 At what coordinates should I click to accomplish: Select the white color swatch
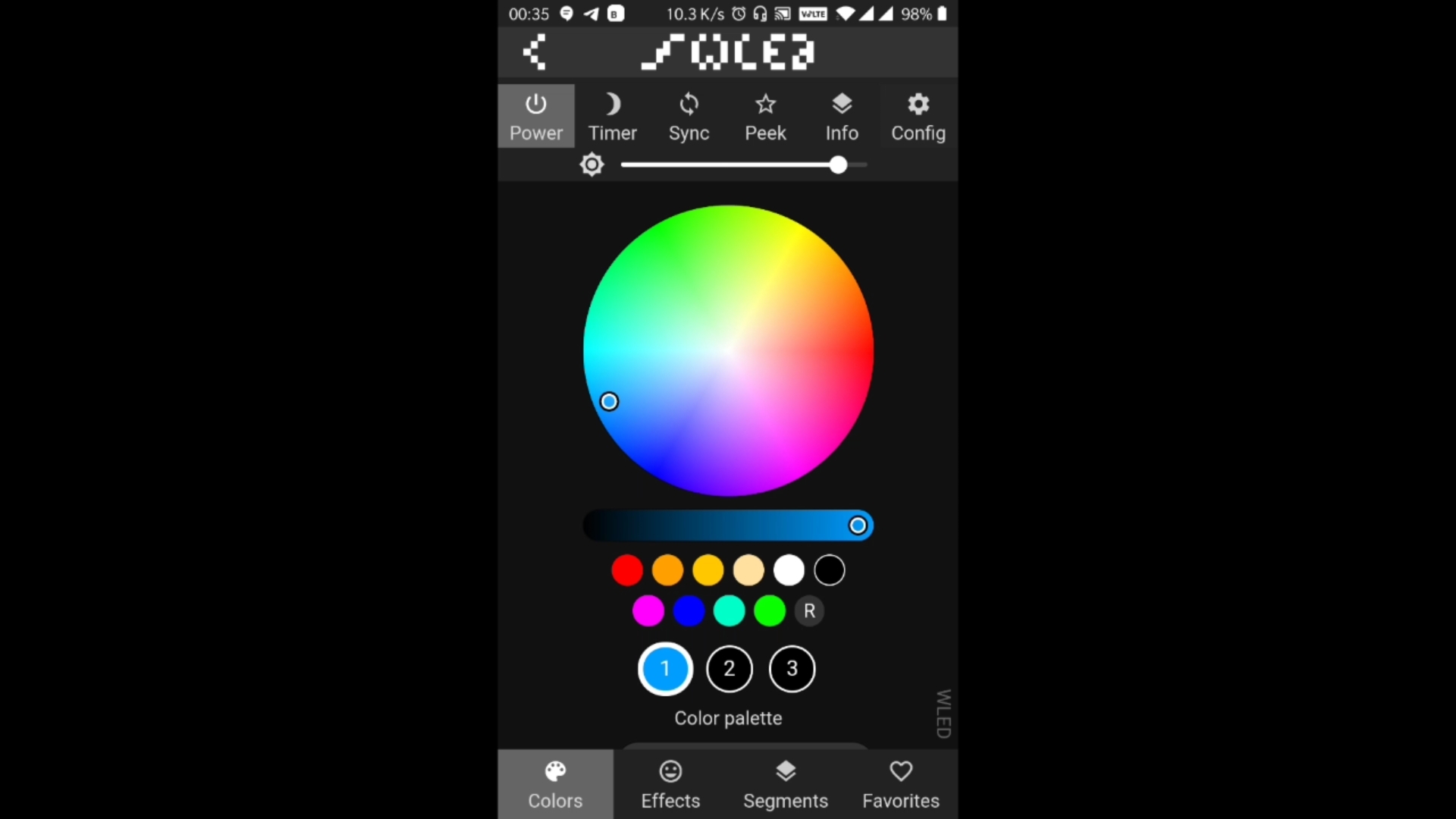(789, 570)
